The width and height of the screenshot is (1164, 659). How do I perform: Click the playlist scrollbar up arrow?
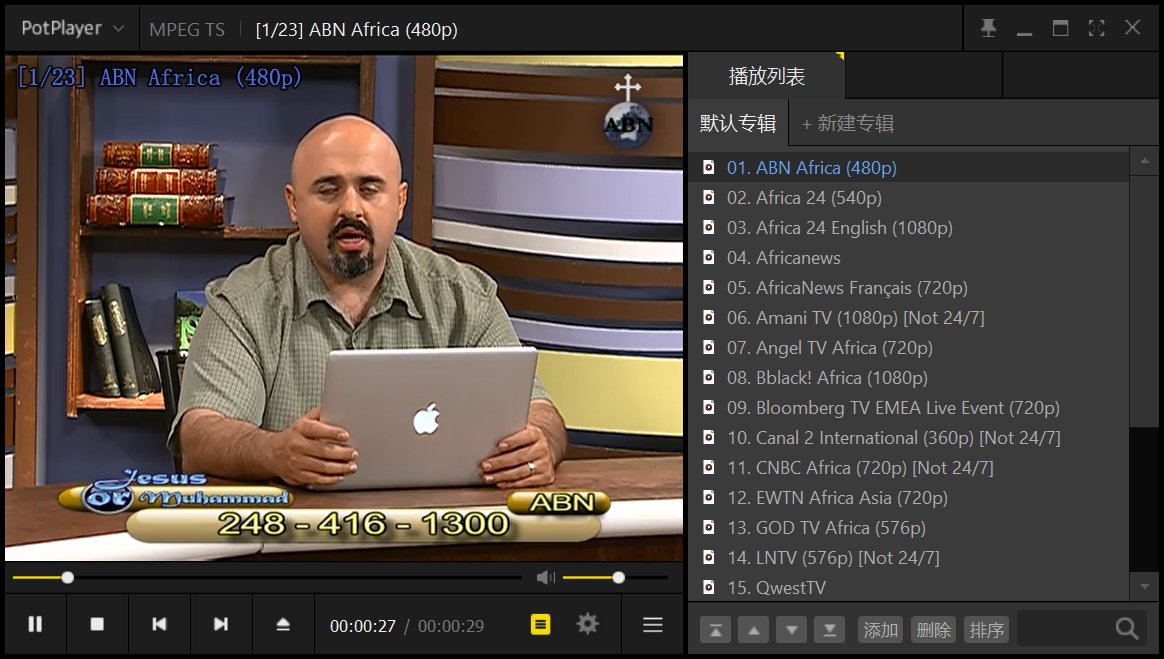[1144, 161]
